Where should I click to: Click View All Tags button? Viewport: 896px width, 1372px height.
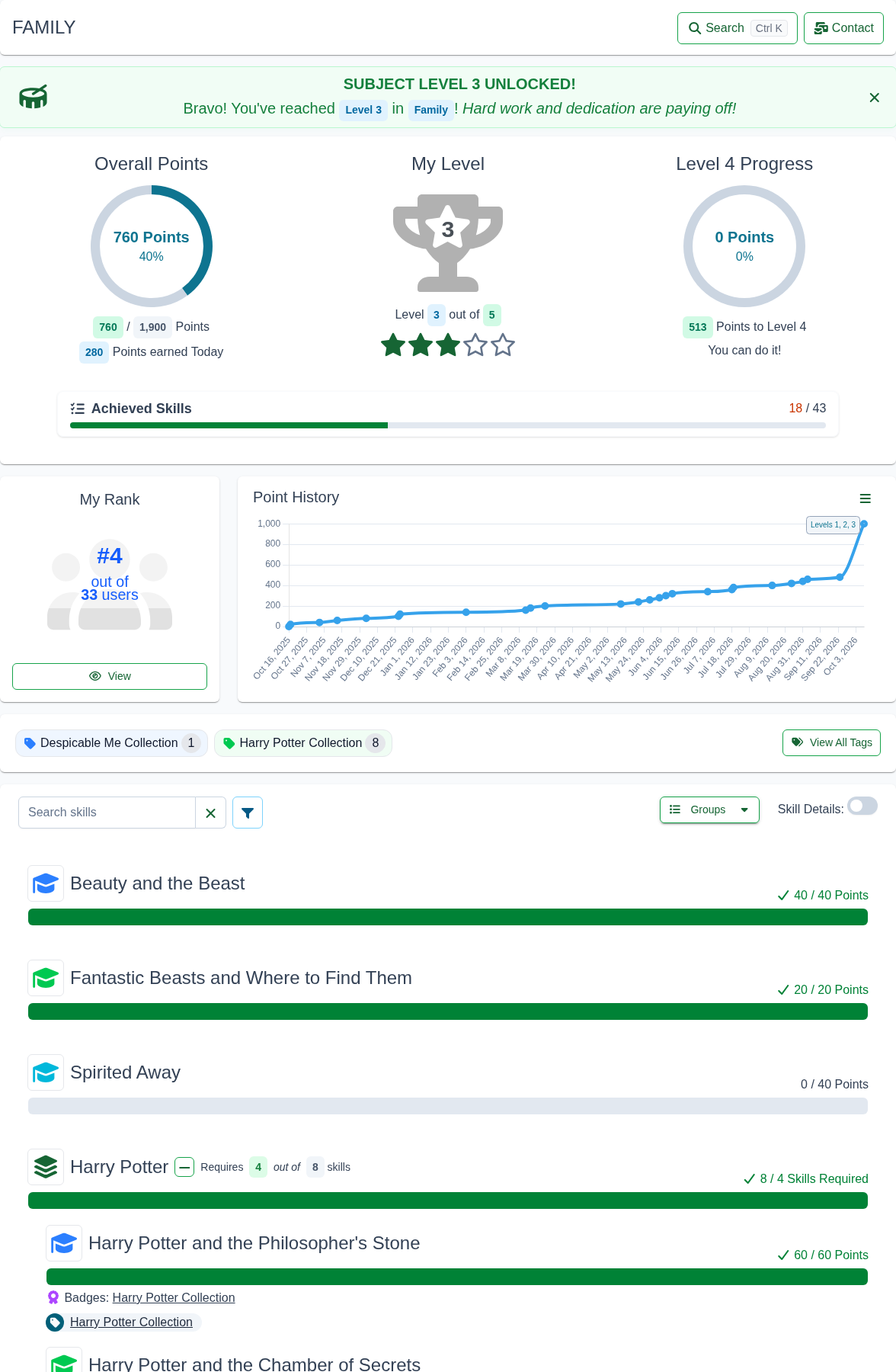[831, 742]
